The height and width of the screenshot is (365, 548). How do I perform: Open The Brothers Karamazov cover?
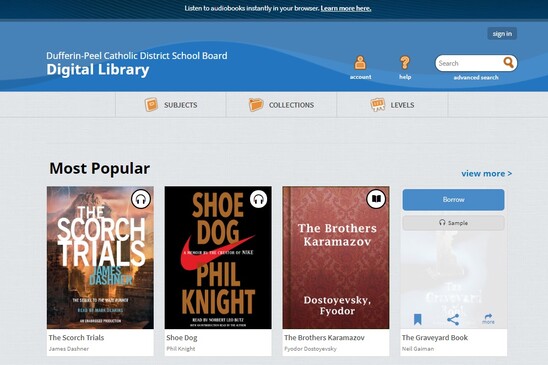[x=336, y=257]
